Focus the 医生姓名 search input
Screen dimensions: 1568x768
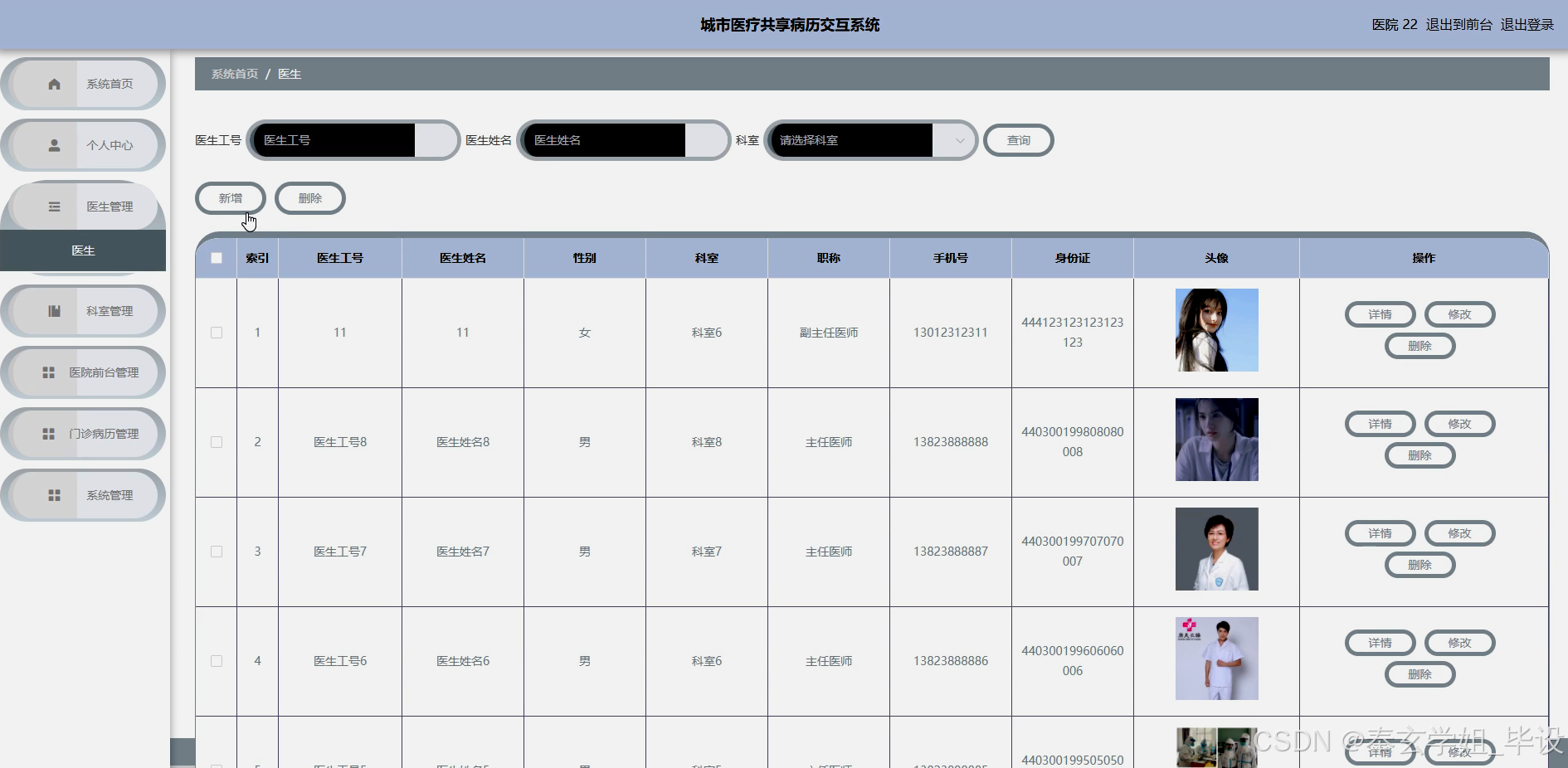(623, 140)
